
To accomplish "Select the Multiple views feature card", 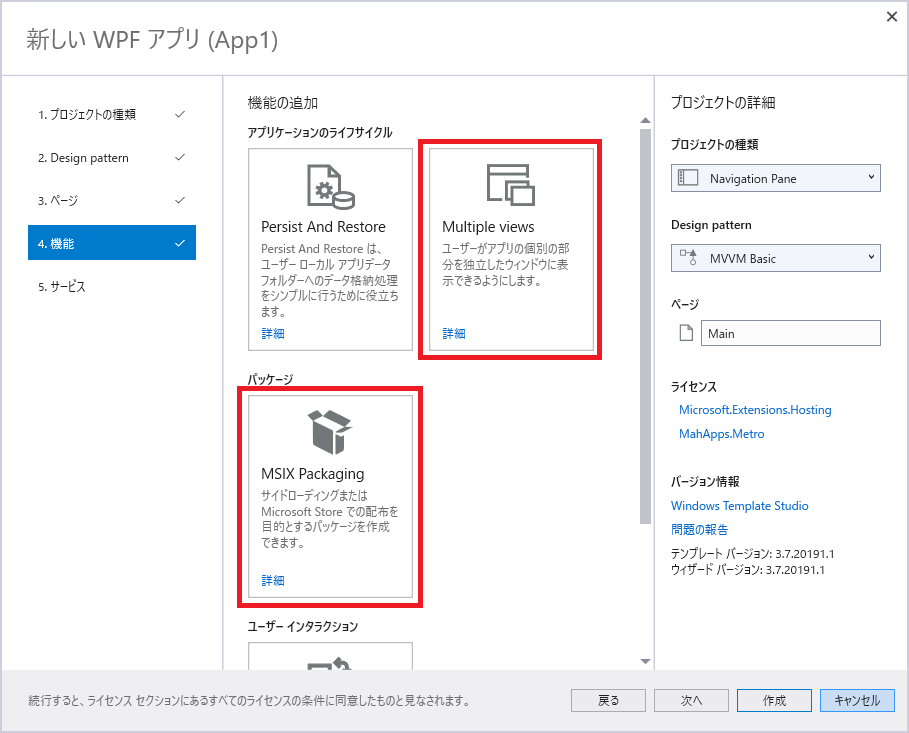I will 511,249.
